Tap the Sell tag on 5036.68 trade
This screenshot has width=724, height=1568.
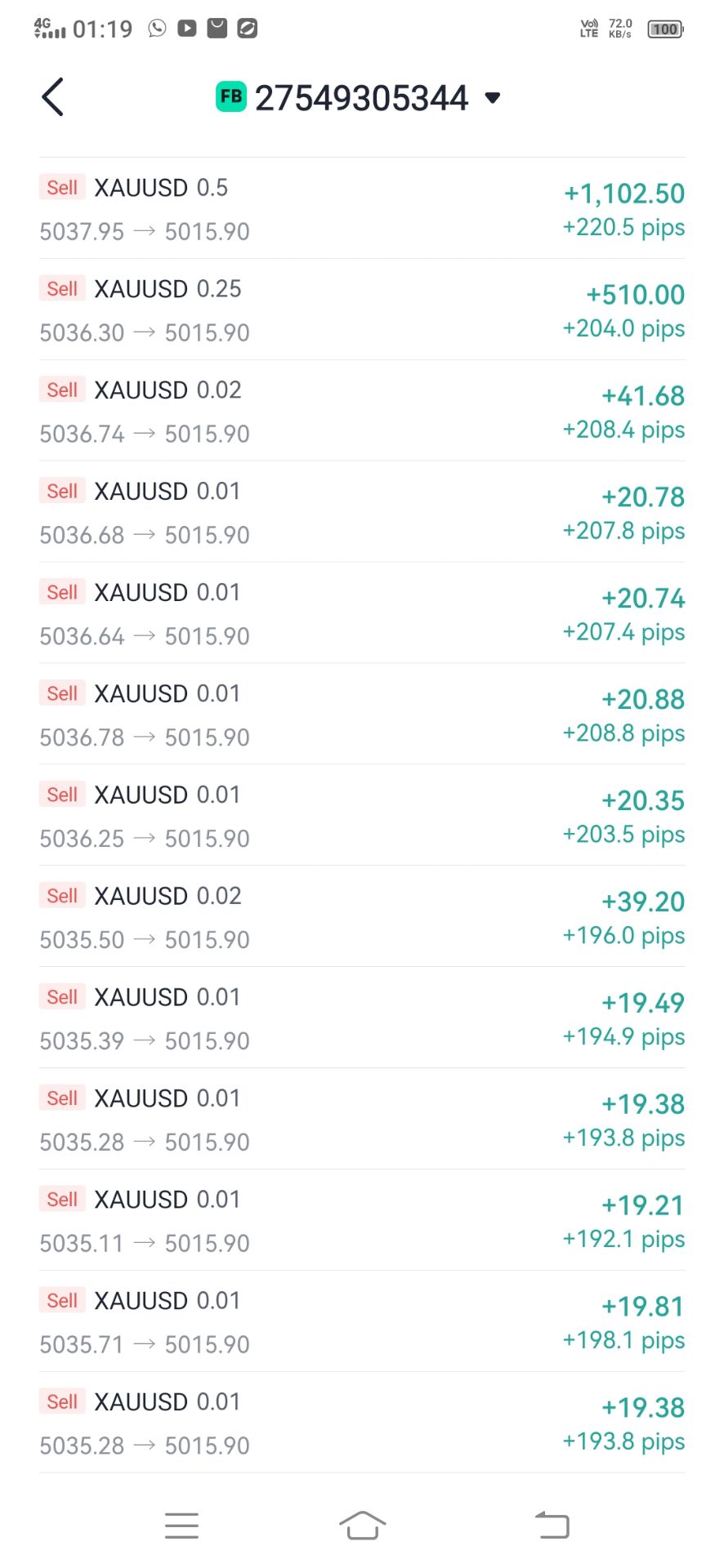62,492
